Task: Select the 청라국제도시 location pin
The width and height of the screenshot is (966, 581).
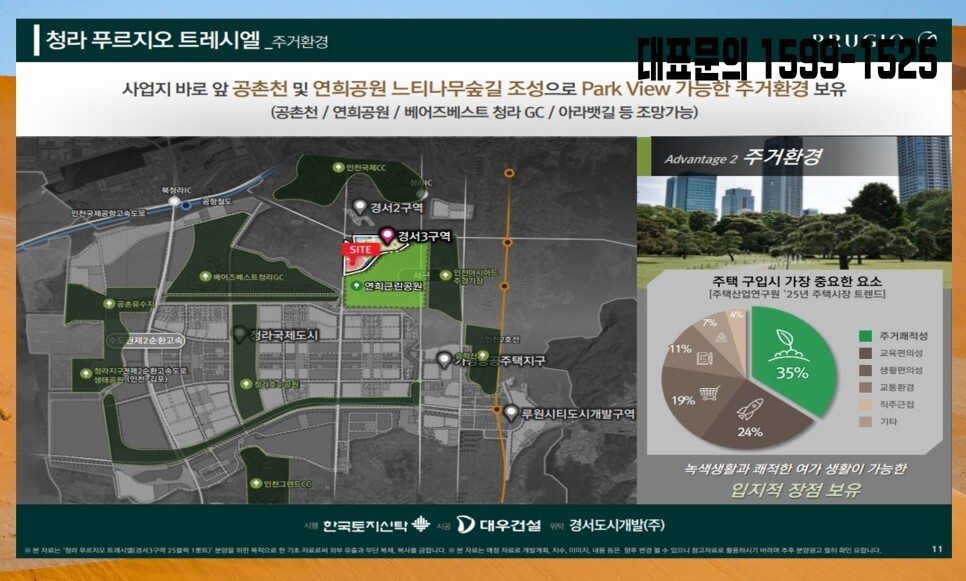Action: 240,335
